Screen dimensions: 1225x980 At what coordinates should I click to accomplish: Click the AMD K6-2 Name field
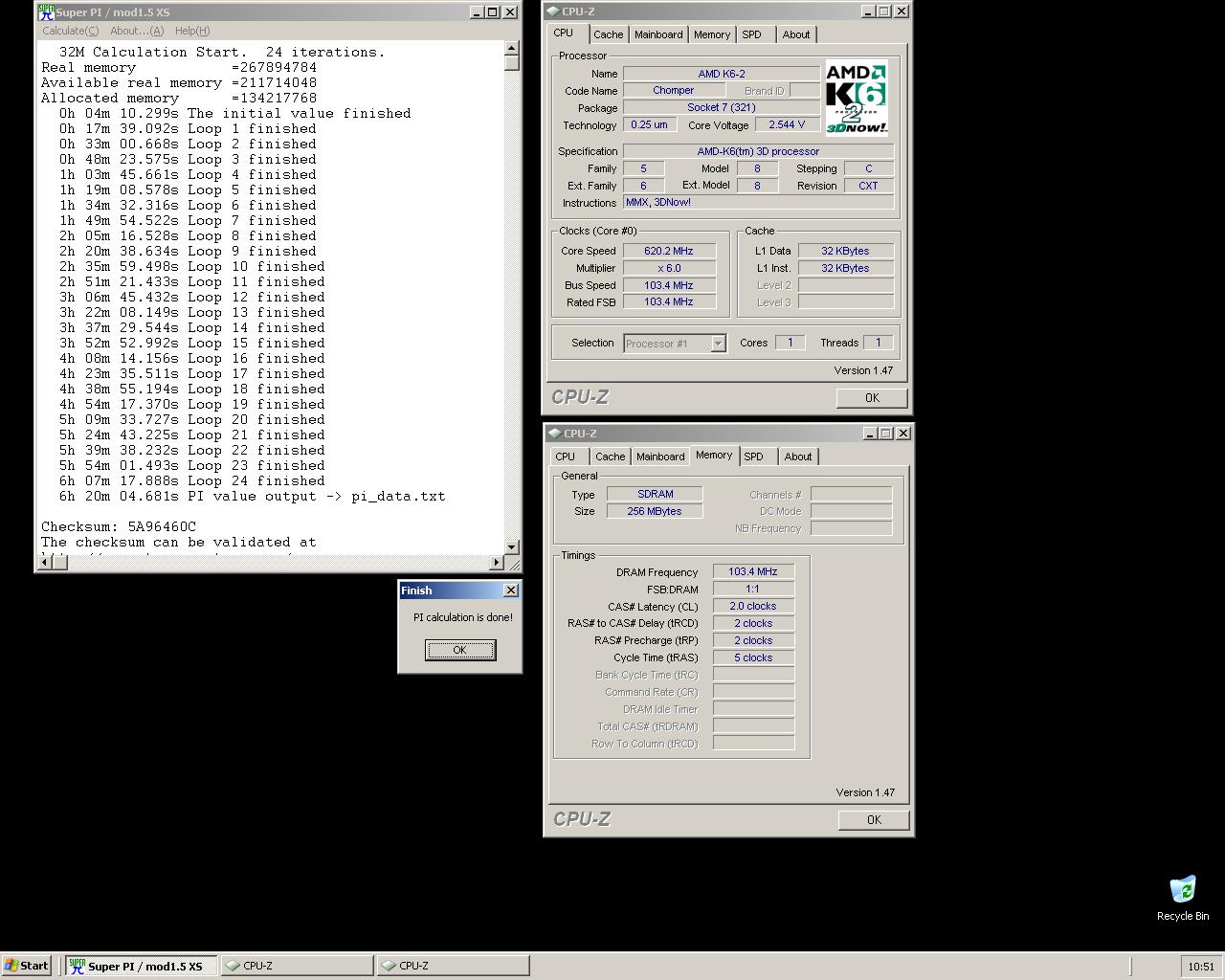point(722,74)
